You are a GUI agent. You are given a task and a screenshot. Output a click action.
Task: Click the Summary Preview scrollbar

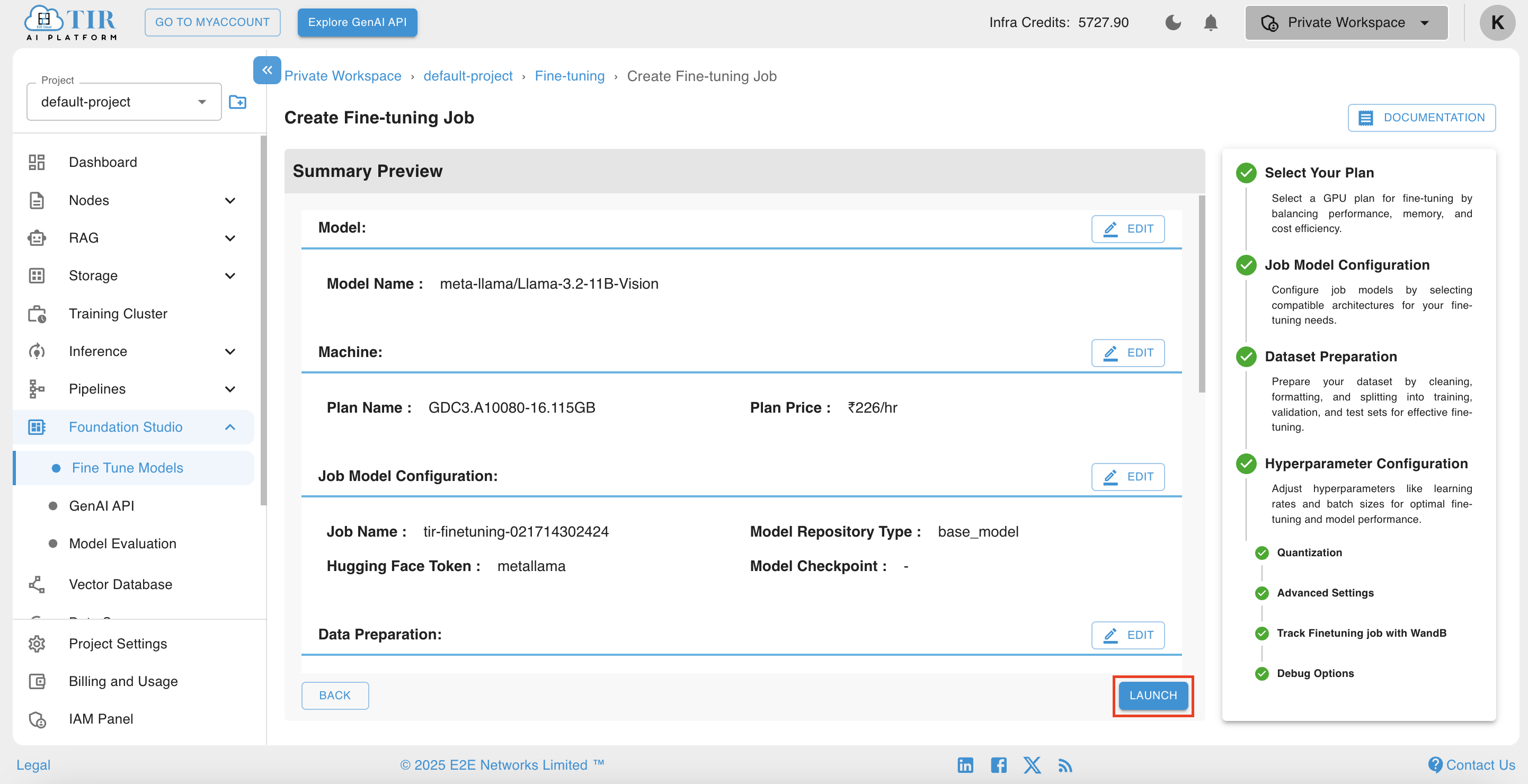pyautogui.click(x=1201, y=294)
